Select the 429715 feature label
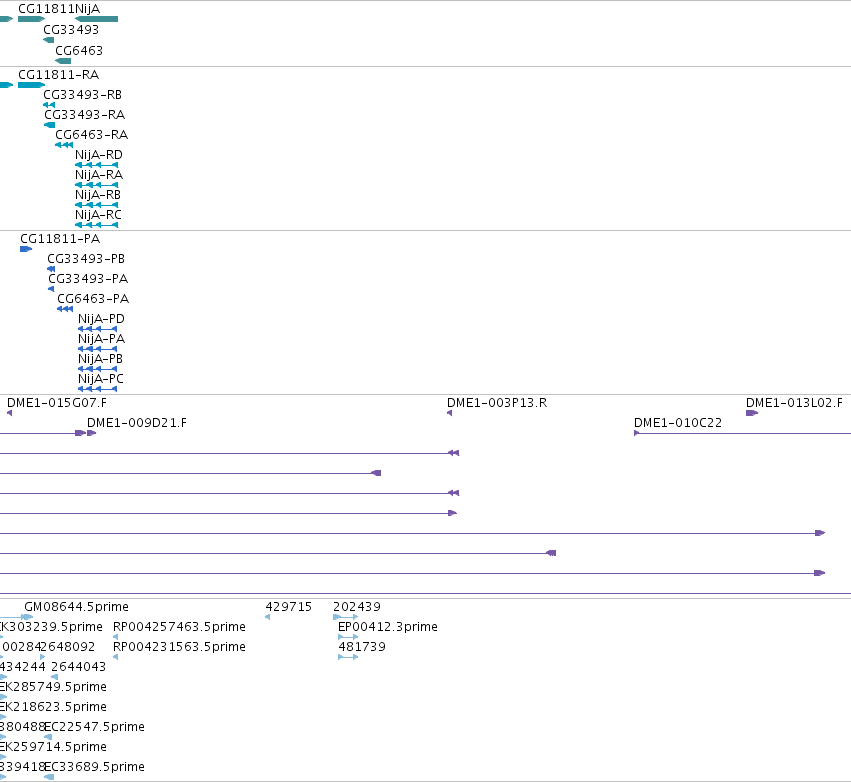This screenshot has width=851, height=782. 289,607
